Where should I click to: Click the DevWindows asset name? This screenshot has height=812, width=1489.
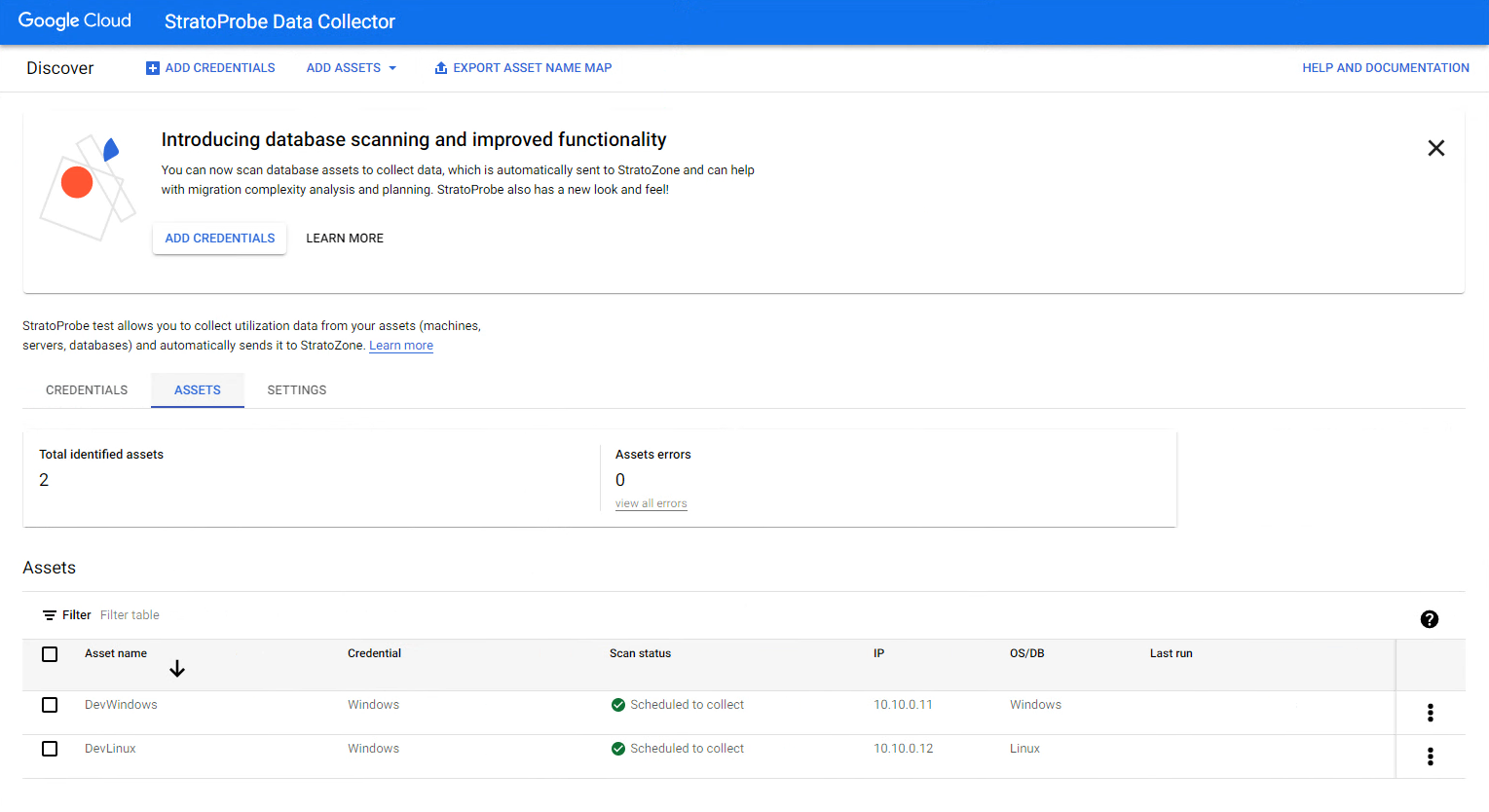(x=121, y=705)
